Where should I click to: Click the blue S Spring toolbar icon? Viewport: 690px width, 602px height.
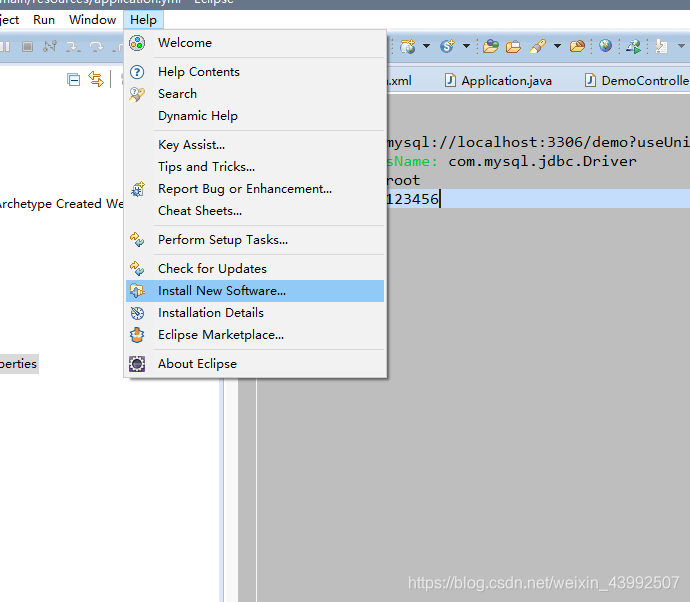click(x=447, y=46)
